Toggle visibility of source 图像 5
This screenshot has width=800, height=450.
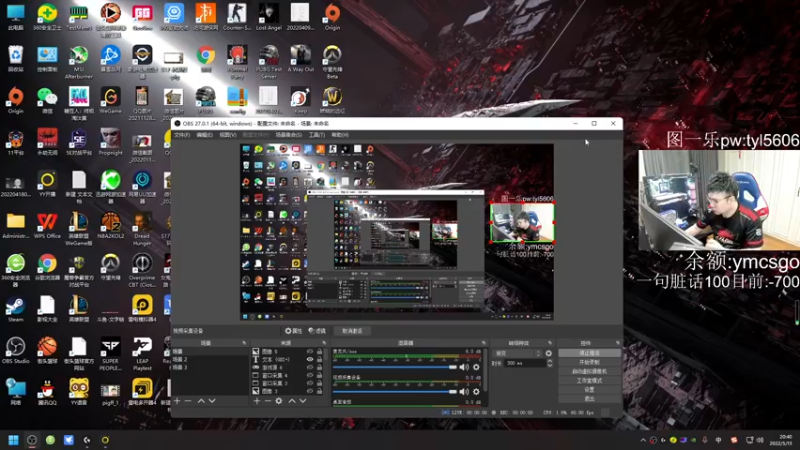pos(310,352)
